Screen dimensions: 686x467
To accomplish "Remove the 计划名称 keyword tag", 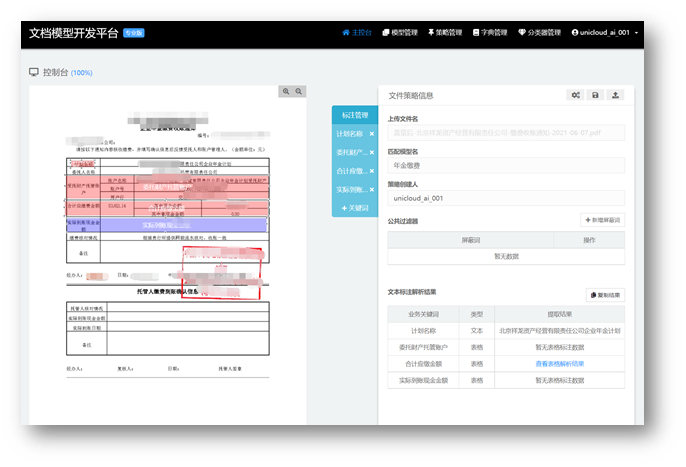I will (x=372, y=133).
